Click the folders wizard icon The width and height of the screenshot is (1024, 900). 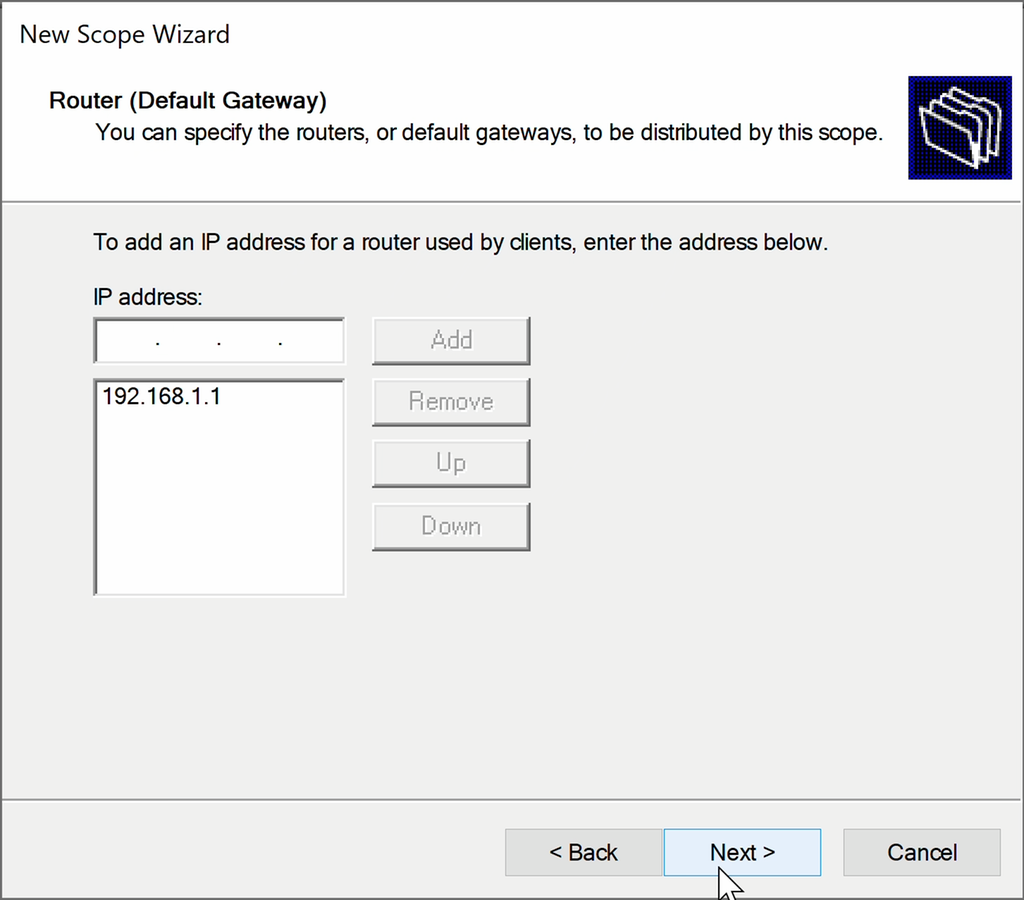[959, 128]
